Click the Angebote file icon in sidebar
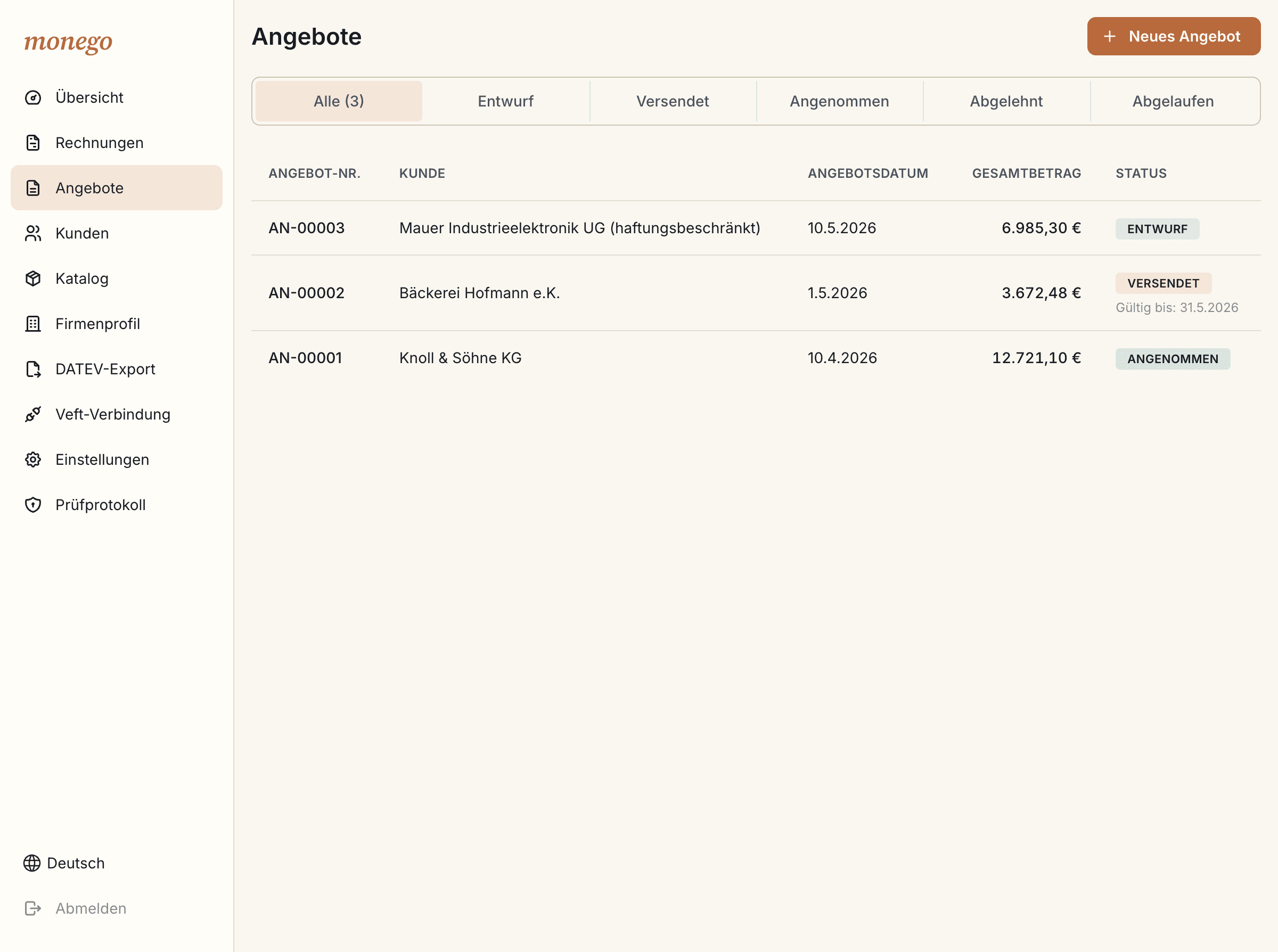 click(x=33, y=188)
